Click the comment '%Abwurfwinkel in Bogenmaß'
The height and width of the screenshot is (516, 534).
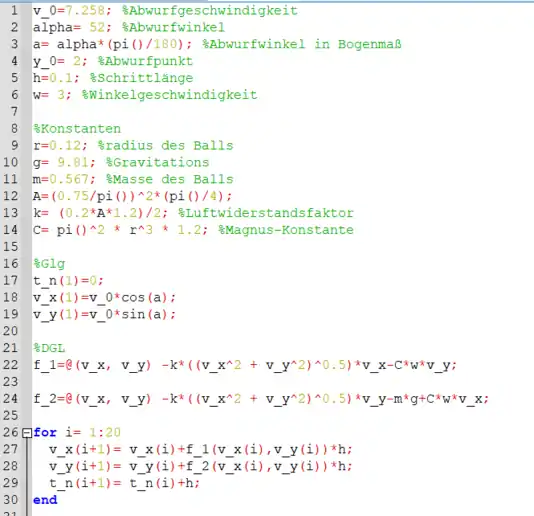pyautogui.click(x=302, y=44)
